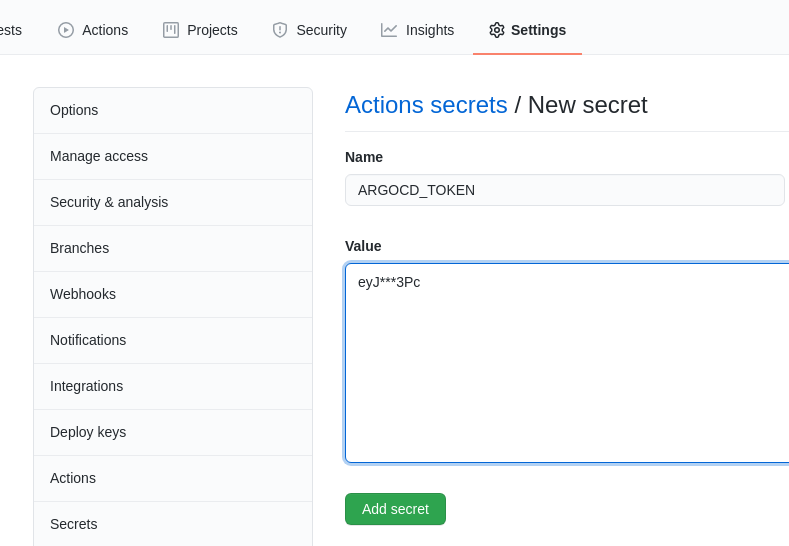Click the Add secret button
The height and width of the screenshot is (546, 789).
pos(396,509)
